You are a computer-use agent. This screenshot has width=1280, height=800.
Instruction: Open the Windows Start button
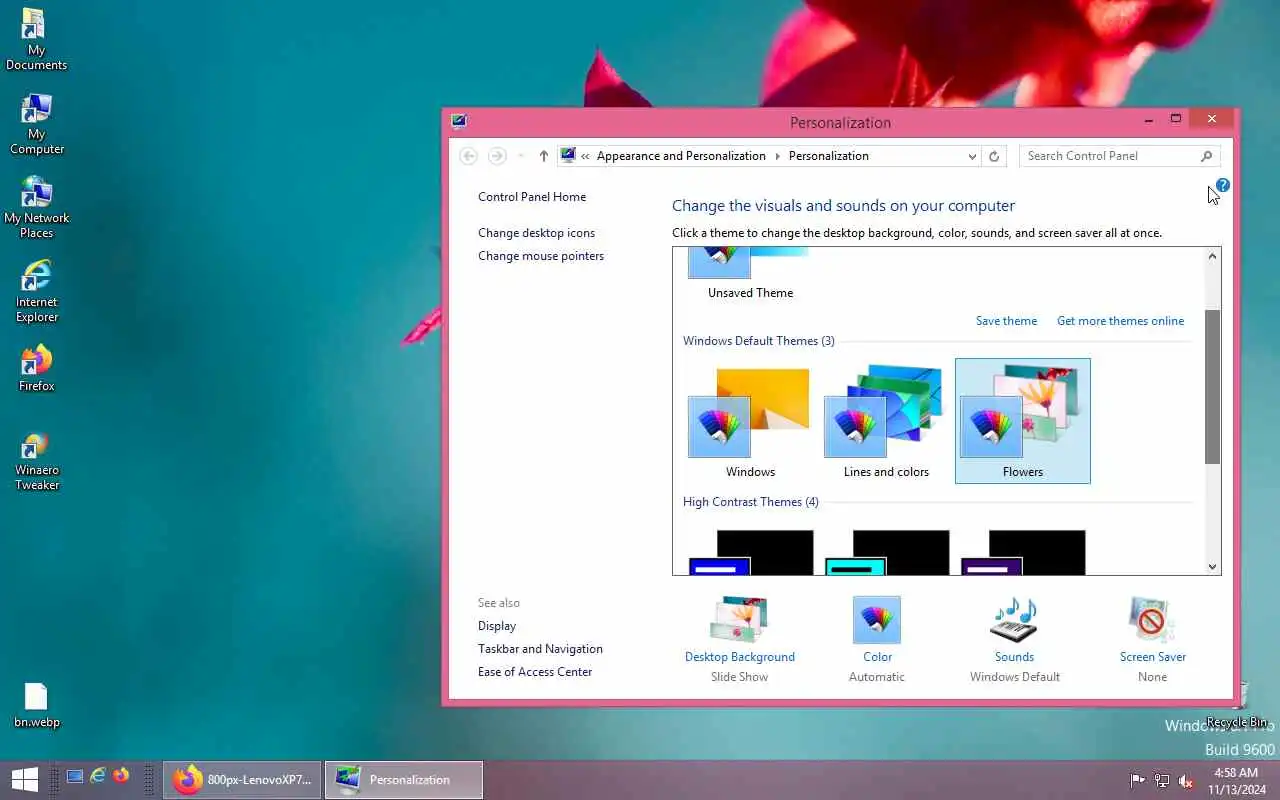[24, 779]
